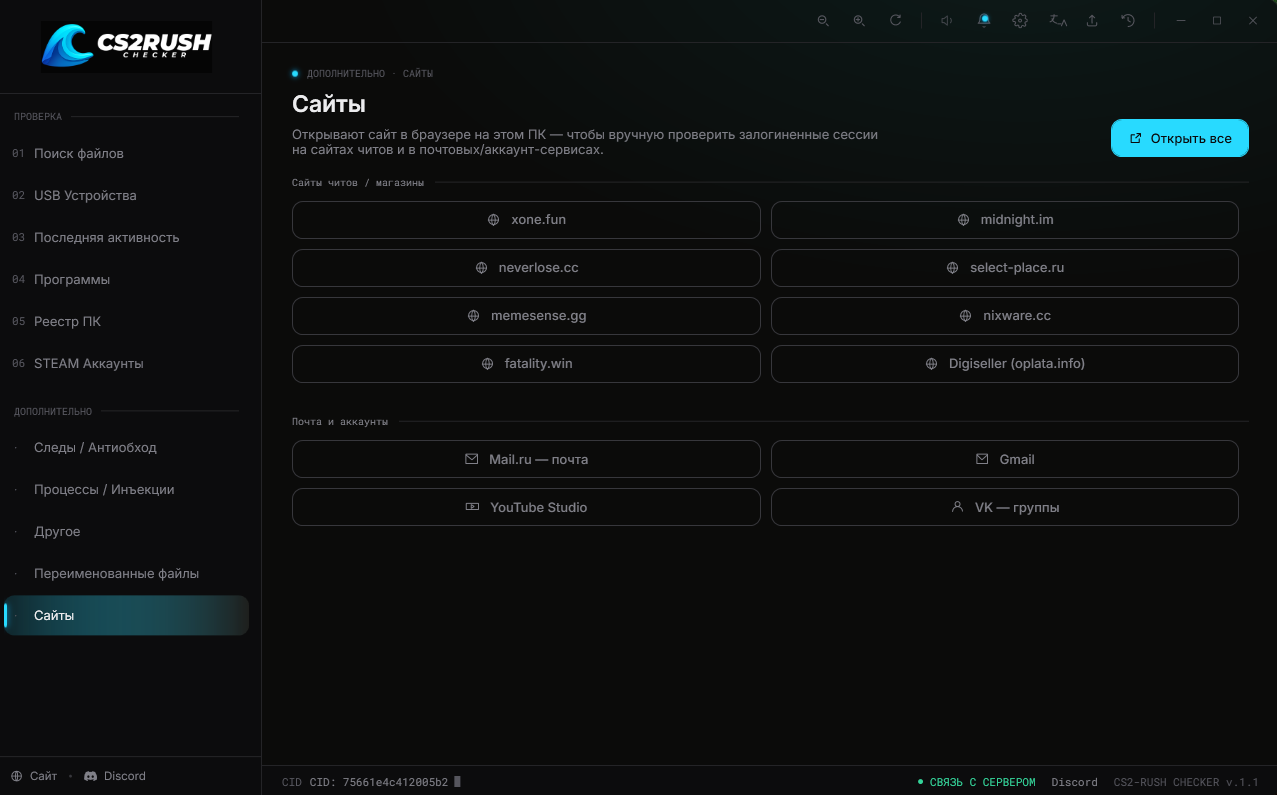The image size is (1277, 795).
Task: Select the active Сайты sidebar item
Action: pos(126,616)
